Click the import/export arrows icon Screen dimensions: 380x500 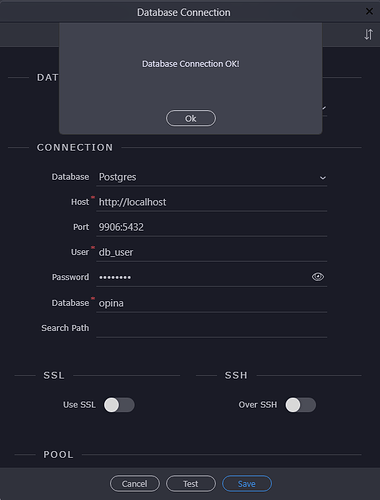[x=368, y=34]
